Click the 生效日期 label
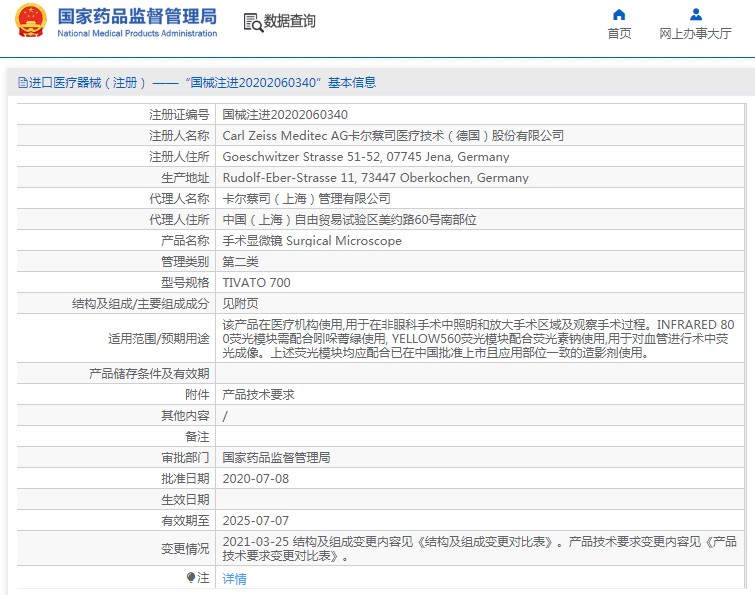Screen dimensions: 755x595 click(x=185, y=500)
